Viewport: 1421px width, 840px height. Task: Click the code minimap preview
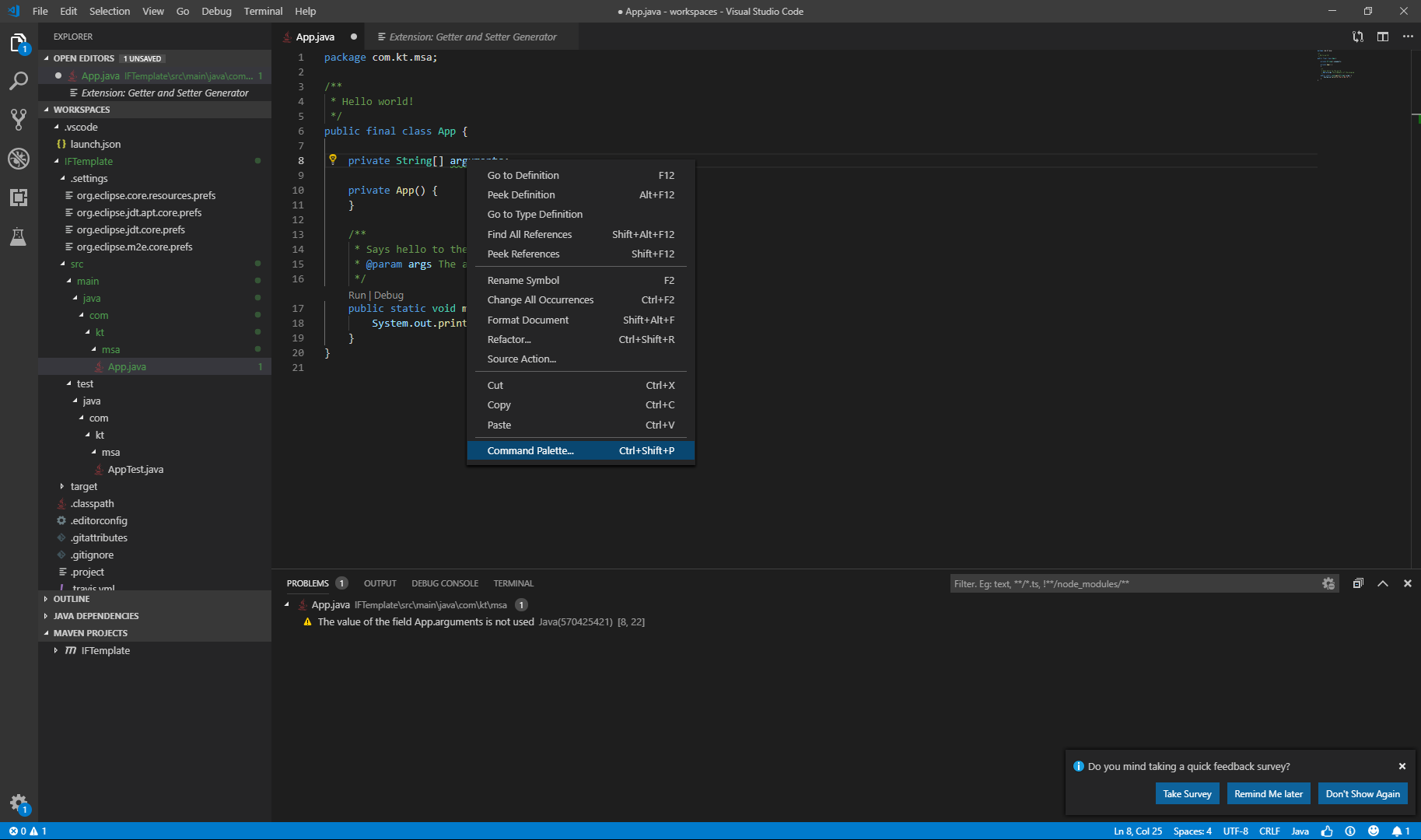click(1336, 65)
